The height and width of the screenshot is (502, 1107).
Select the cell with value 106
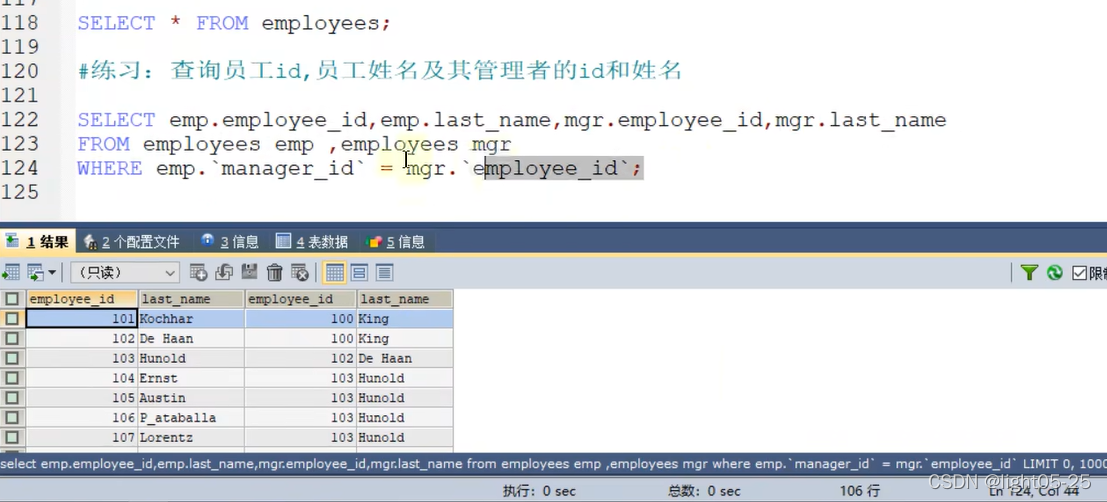click(x=81, y=418)
